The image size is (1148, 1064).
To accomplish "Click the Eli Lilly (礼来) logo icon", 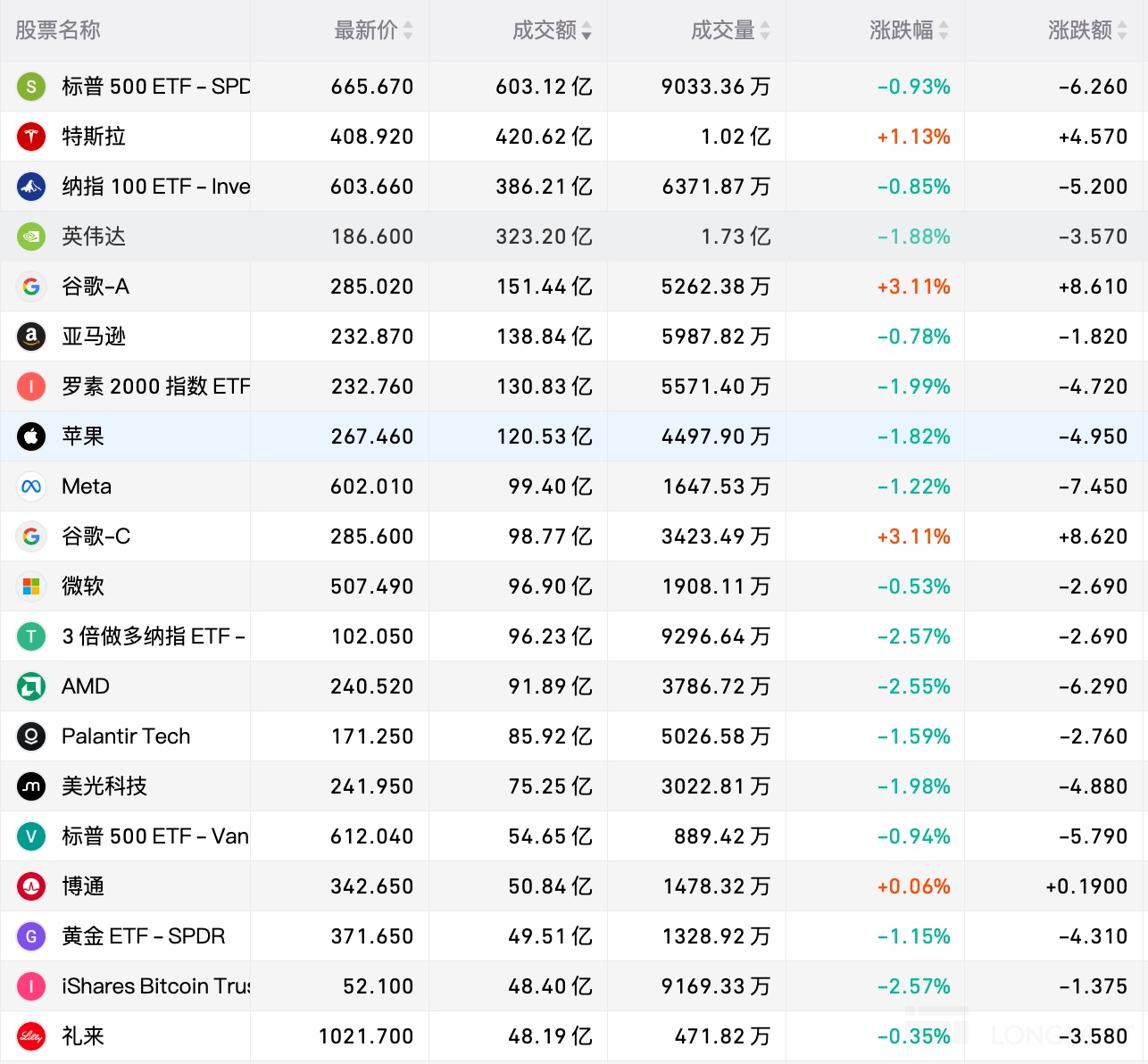I will click(31, 1036).
